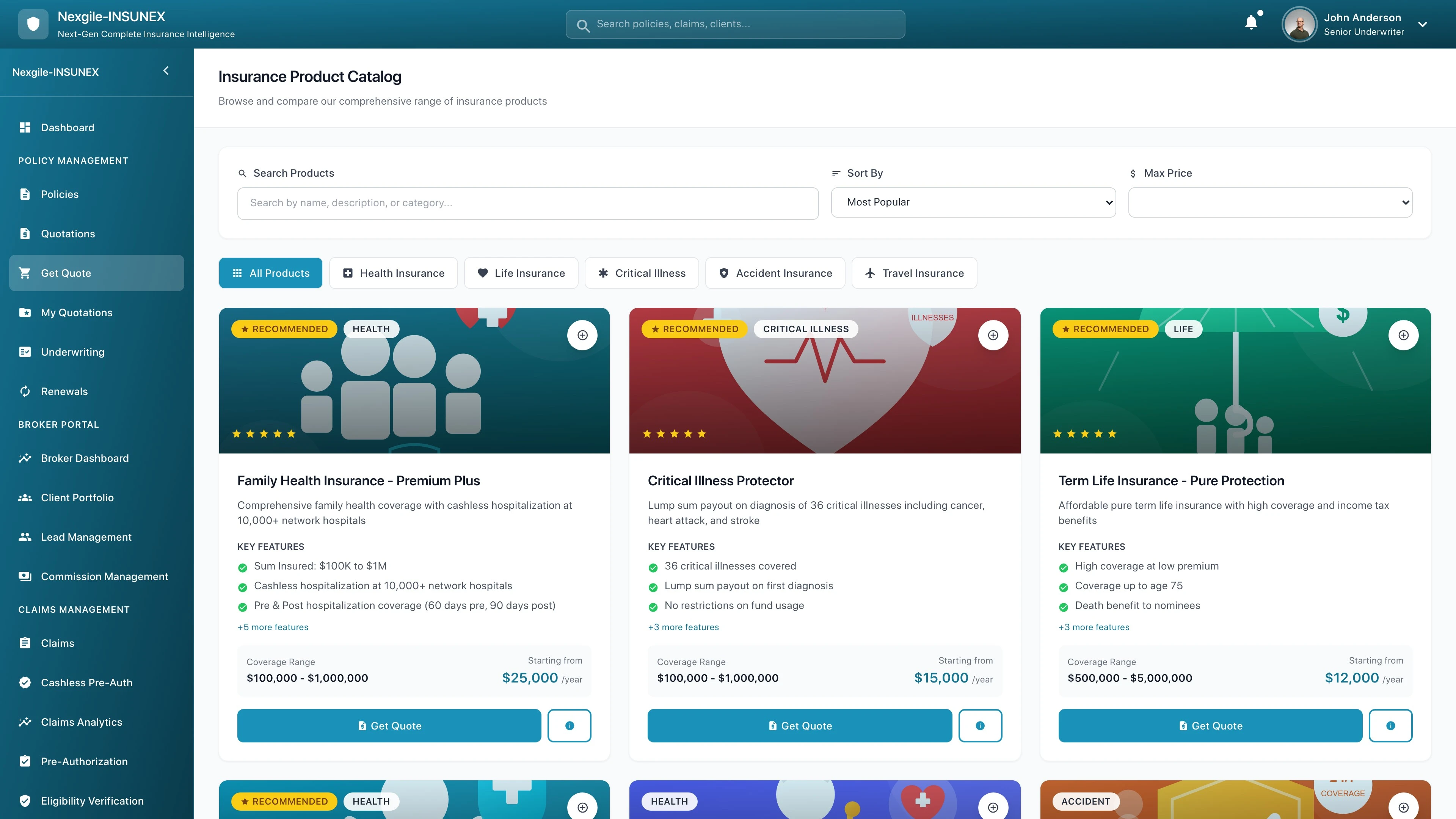Click the Search Products input field
The width and height of the screenshot is (1456, 819).
pos(527,204)
